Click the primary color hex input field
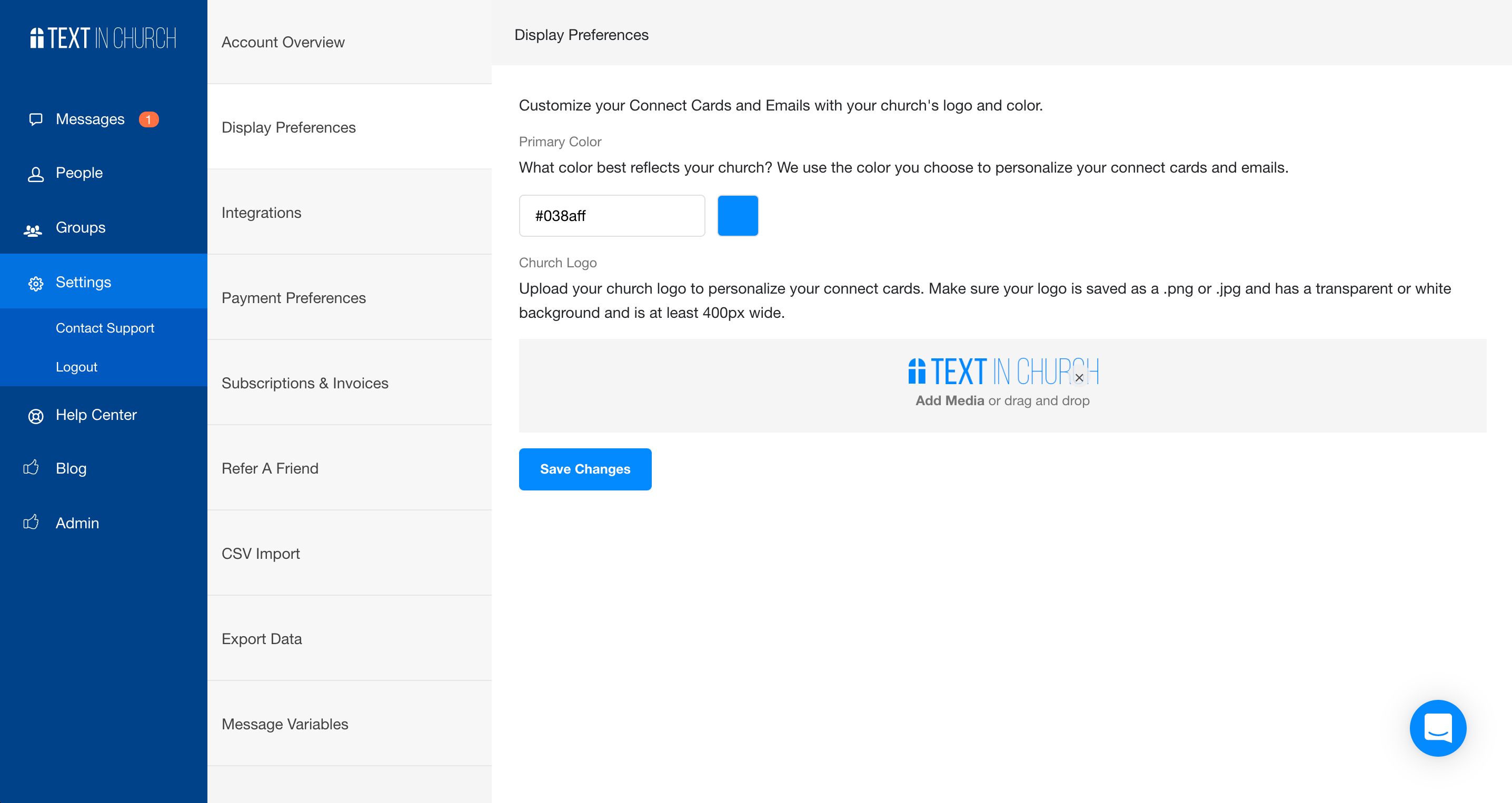The image size is (1512, 803). tap(612, 216)
